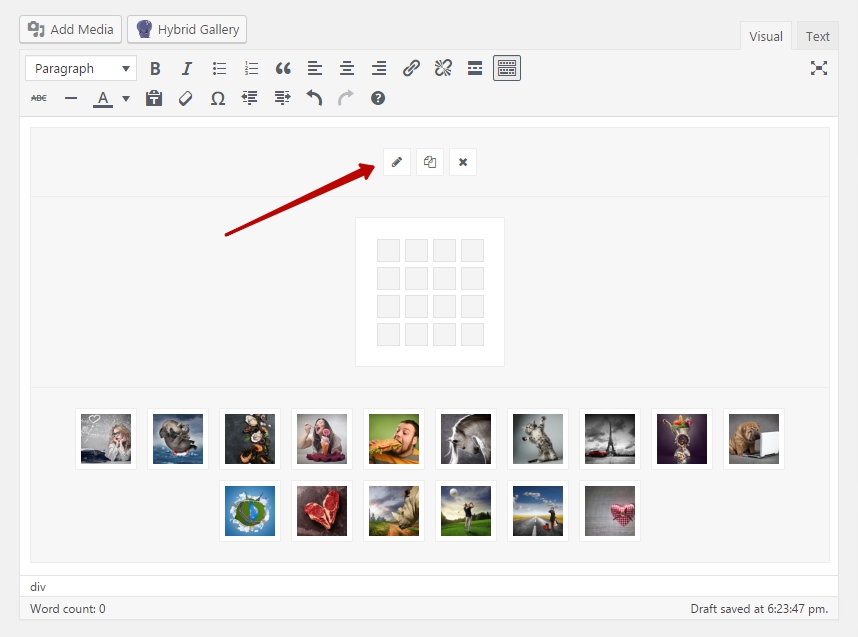Insert a horizontal line
Screen dimensions: 858x637
[x=71, y=99]
